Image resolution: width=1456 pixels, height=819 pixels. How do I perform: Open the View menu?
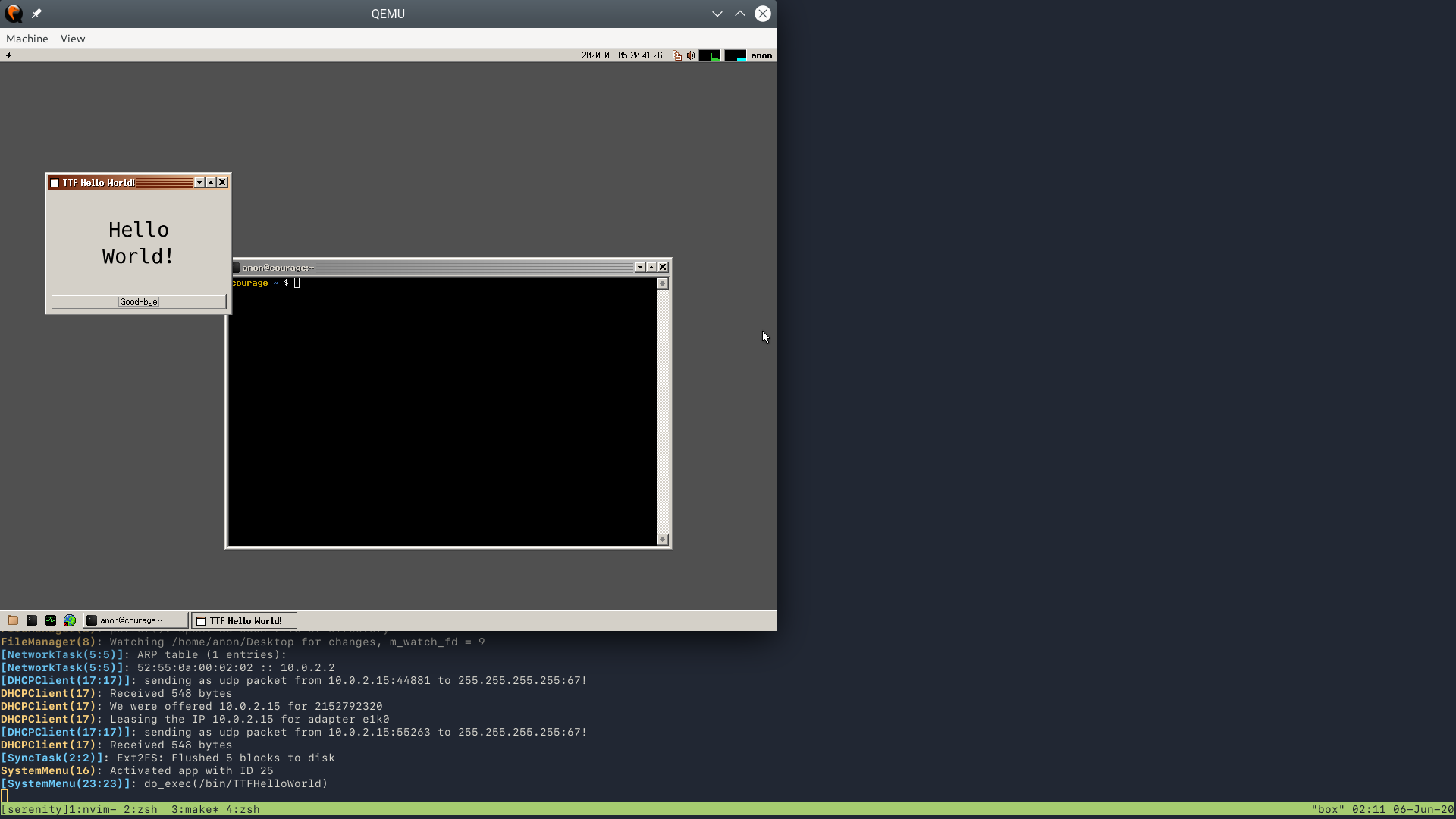click(72, 39)
